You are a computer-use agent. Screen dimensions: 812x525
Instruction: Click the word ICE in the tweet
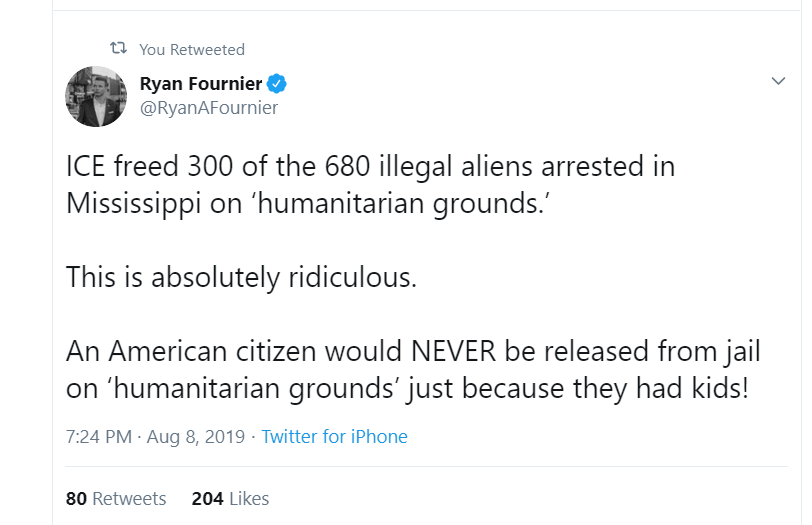click(86, 166)
